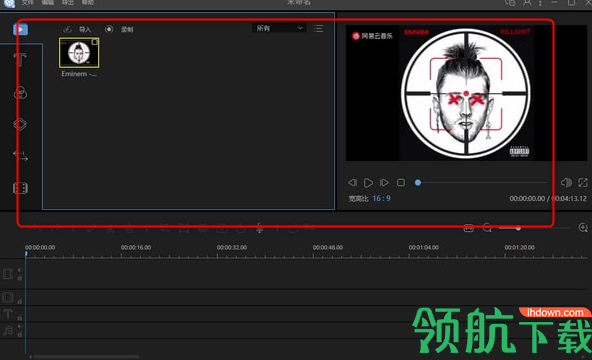Click the preview playback progress slider handle
592x360 pixels.
coord(418,183)
